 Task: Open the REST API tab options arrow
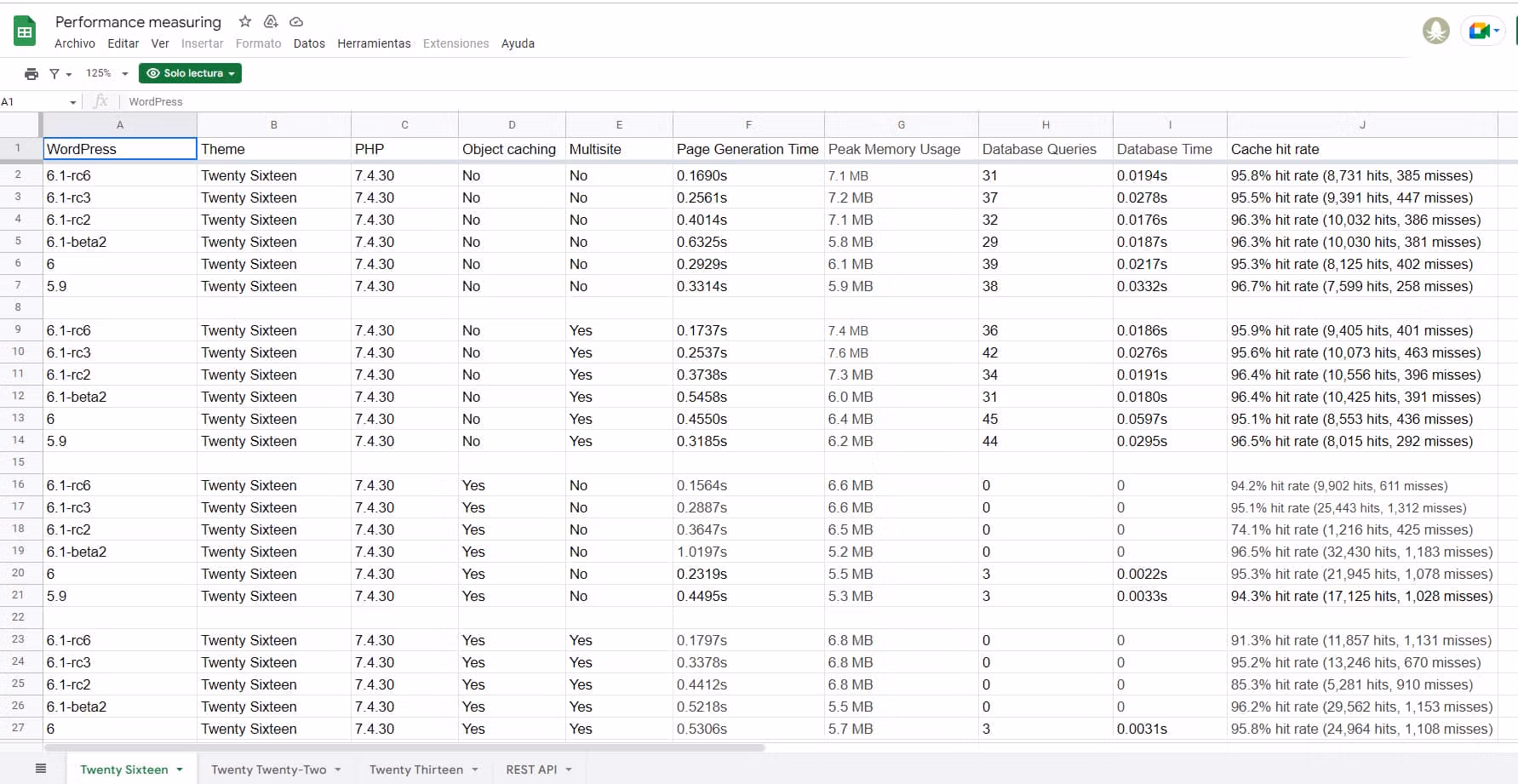tap(569, 770)
